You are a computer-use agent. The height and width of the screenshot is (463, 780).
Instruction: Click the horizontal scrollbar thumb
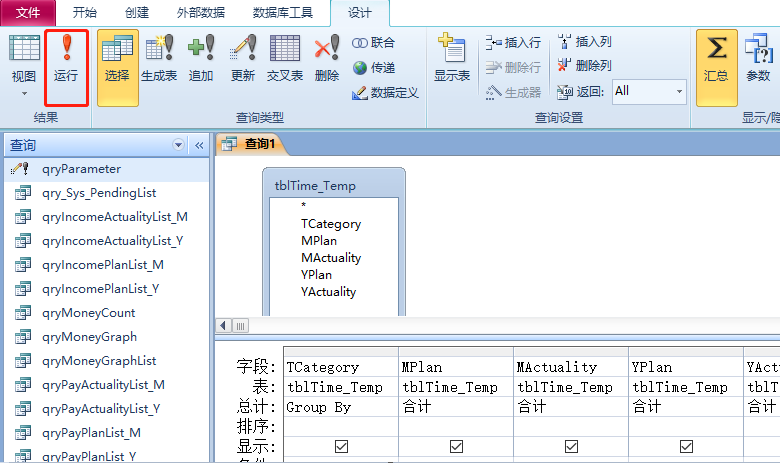[240, 326]
